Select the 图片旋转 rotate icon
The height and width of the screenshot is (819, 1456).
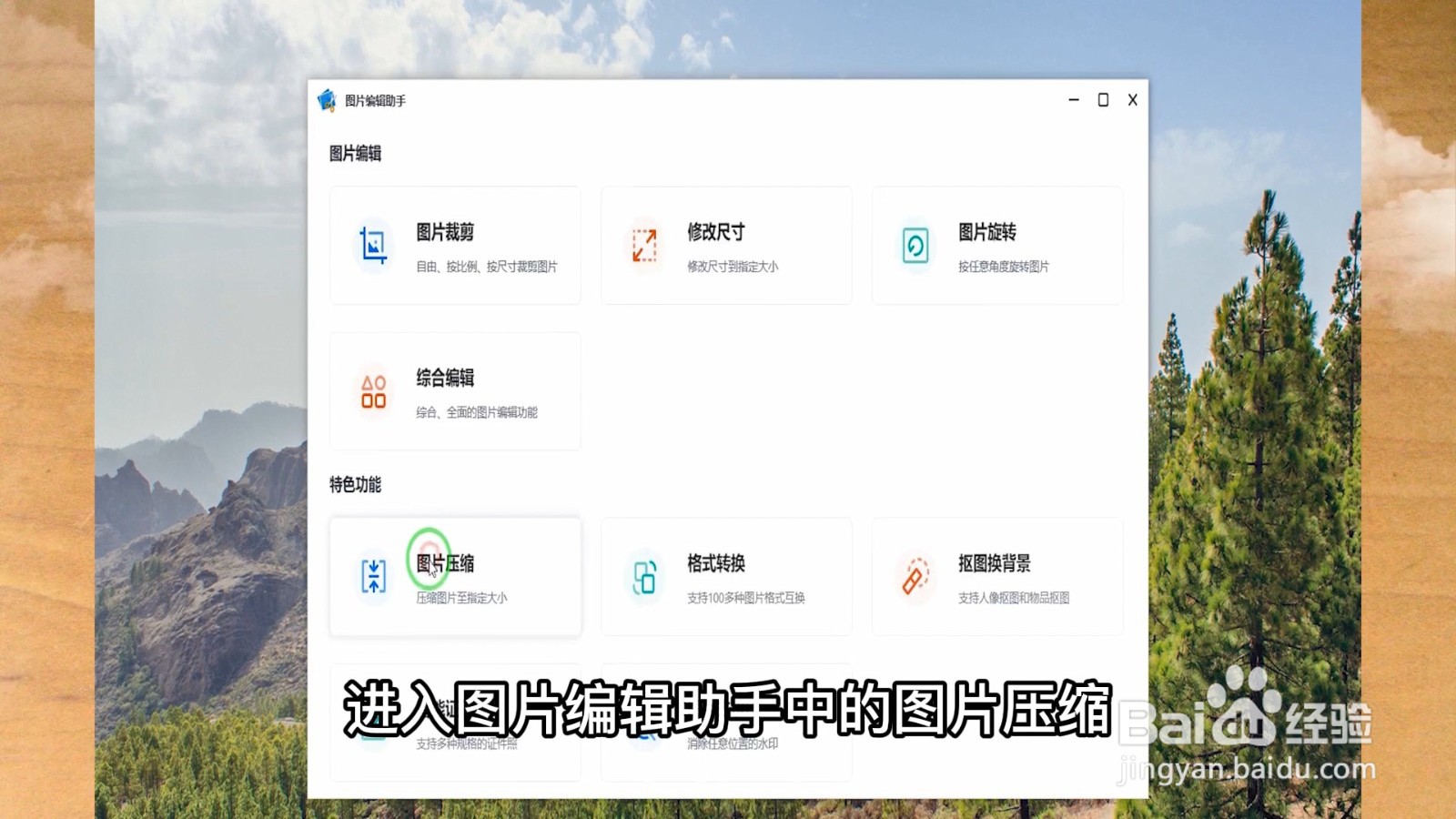915,247
